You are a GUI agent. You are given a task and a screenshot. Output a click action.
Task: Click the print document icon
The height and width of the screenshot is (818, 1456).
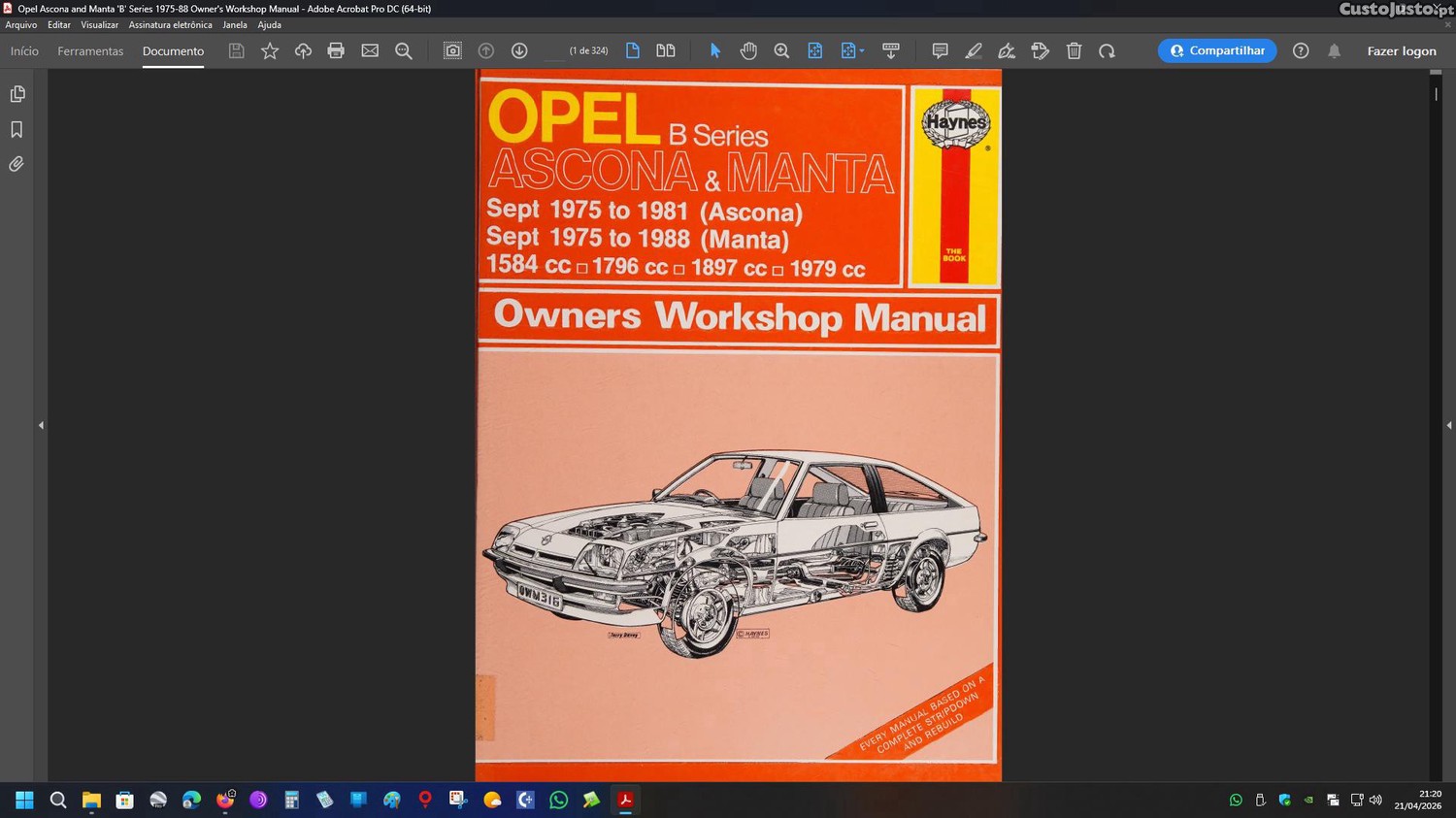pyautogui.click(x=336, y=51)
